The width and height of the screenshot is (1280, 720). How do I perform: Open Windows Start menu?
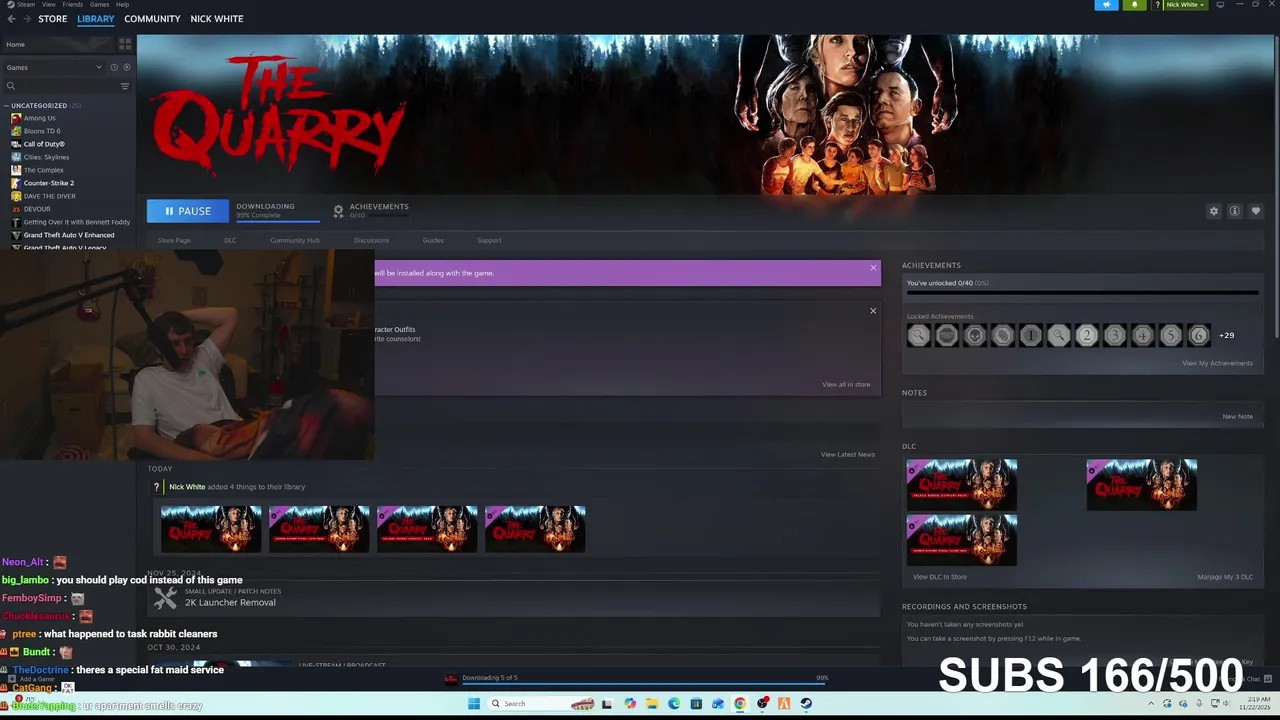pyautogui.click(x=474, y=704)
